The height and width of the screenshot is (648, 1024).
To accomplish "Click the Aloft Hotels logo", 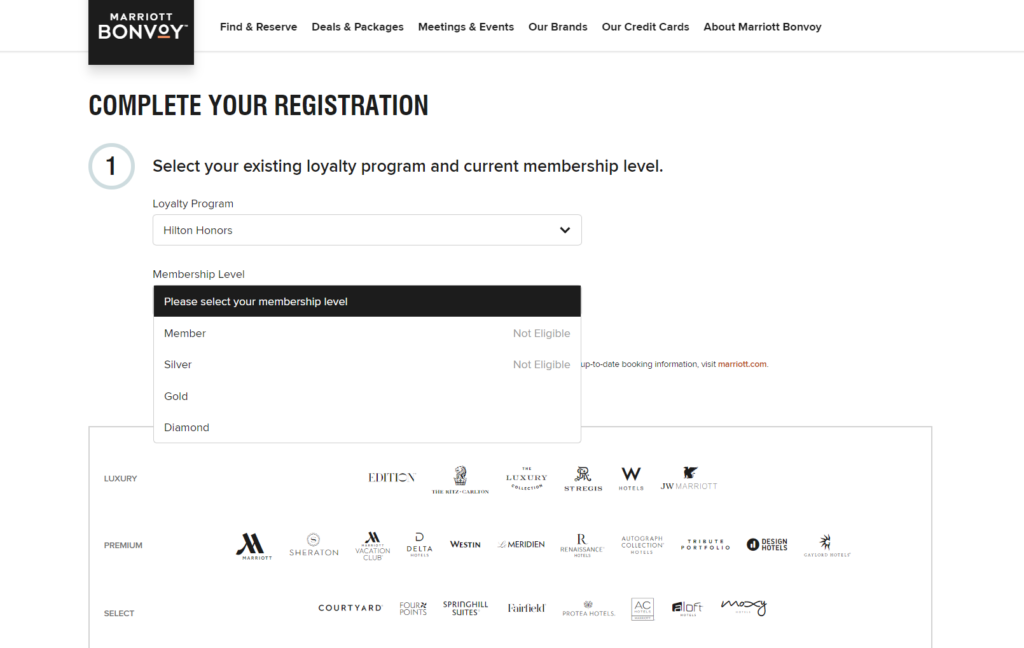I will [x=687, y=608].
